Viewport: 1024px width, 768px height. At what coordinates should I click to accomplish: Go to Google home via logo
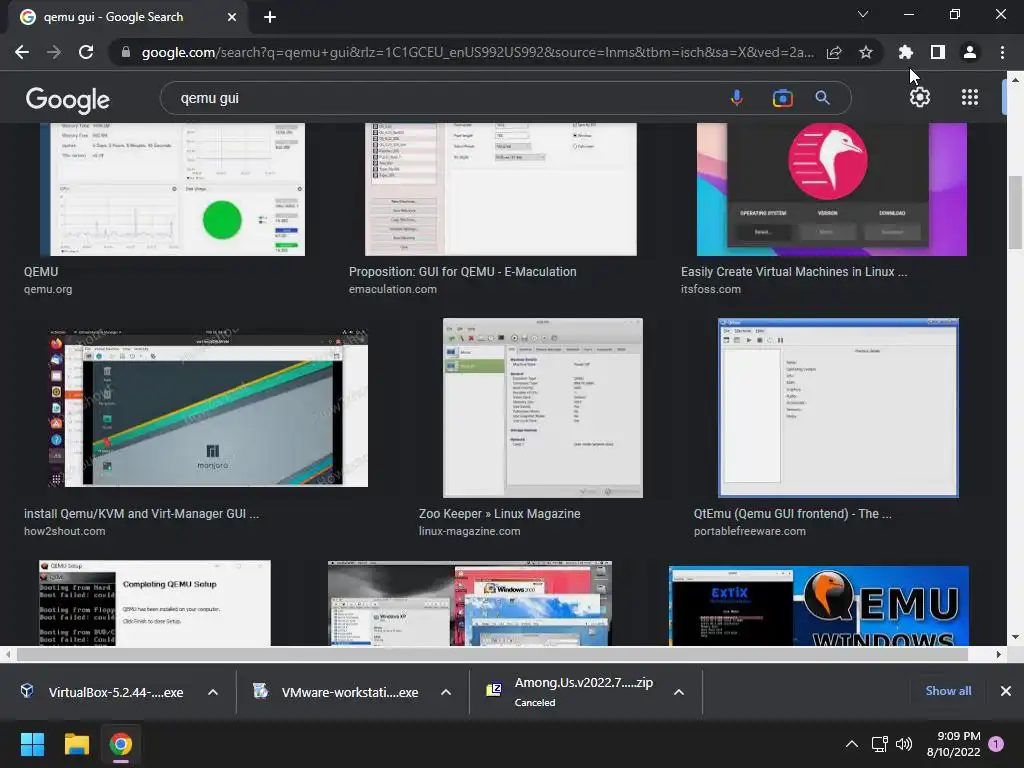coord(68,99)
